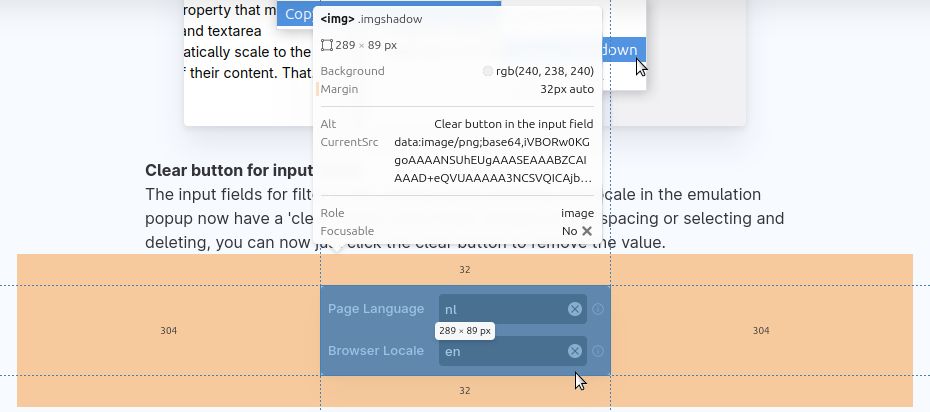Click the 'Browser Locale' label
The width and height of the screenshot is (930, 412).
376,351
